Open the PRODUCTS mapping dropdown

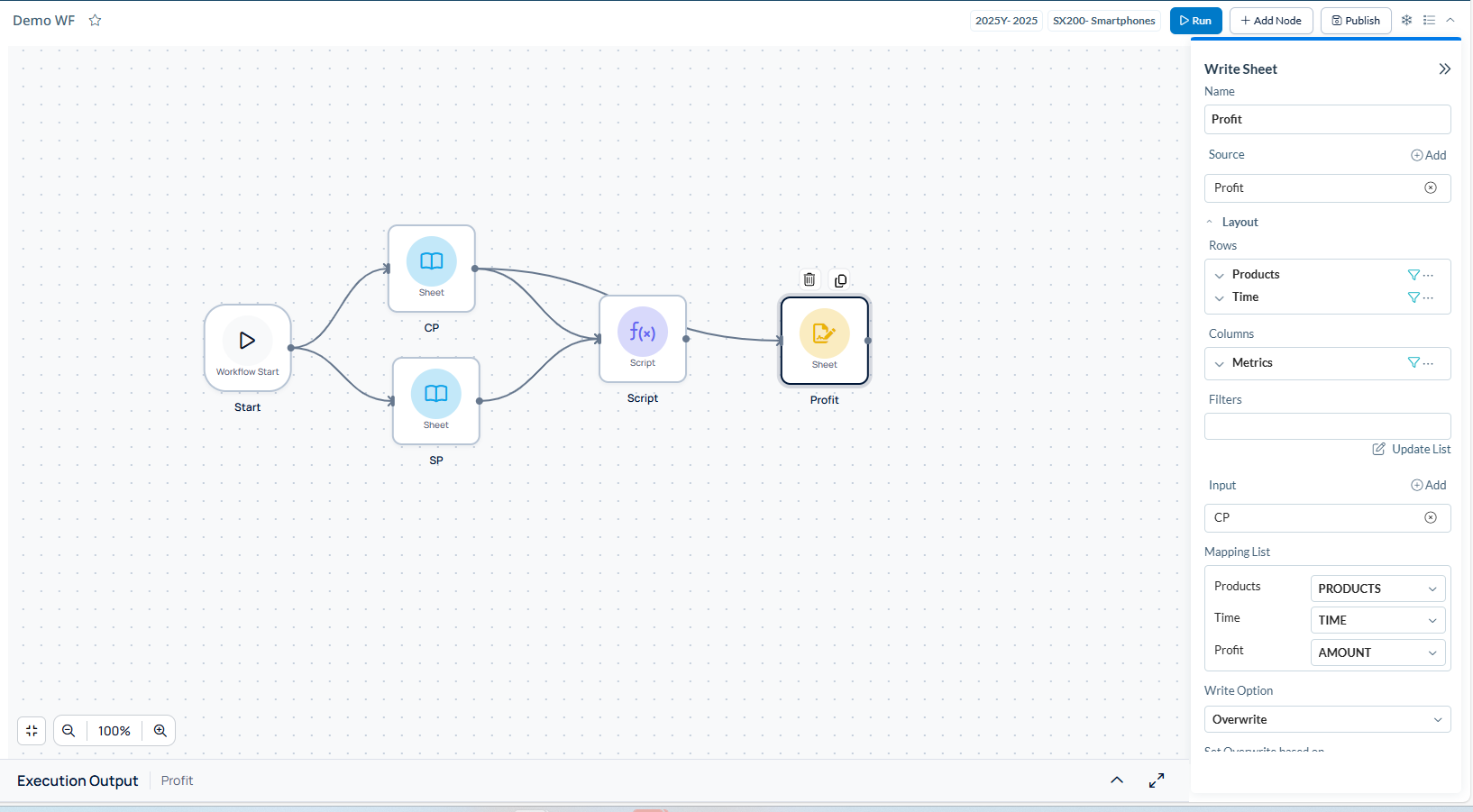[1377, 588]
